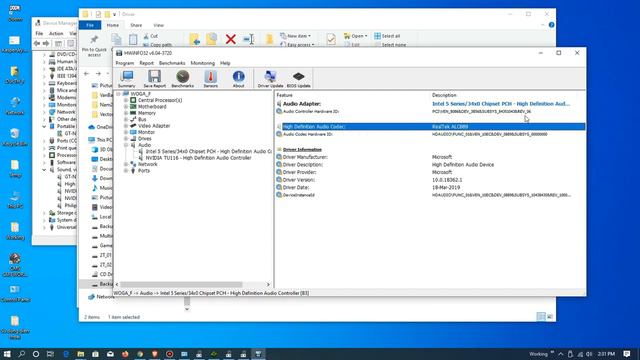Collapse Portable devices in Device Manager
640x360 pixels.
(44, 127)
